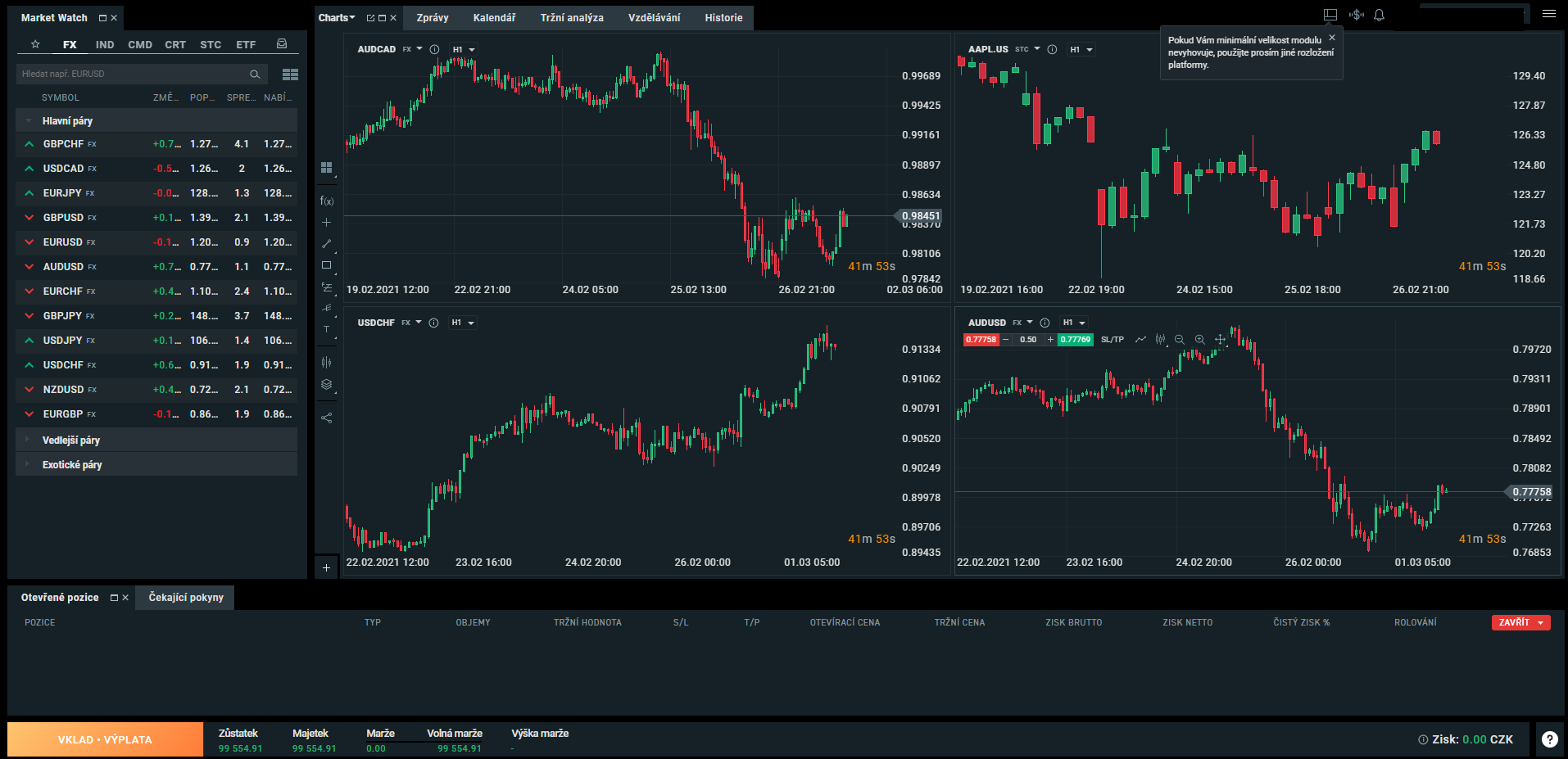Open the Charts panel dropdown
Screen dimensions: 1568x759
(x=337, y=17)
